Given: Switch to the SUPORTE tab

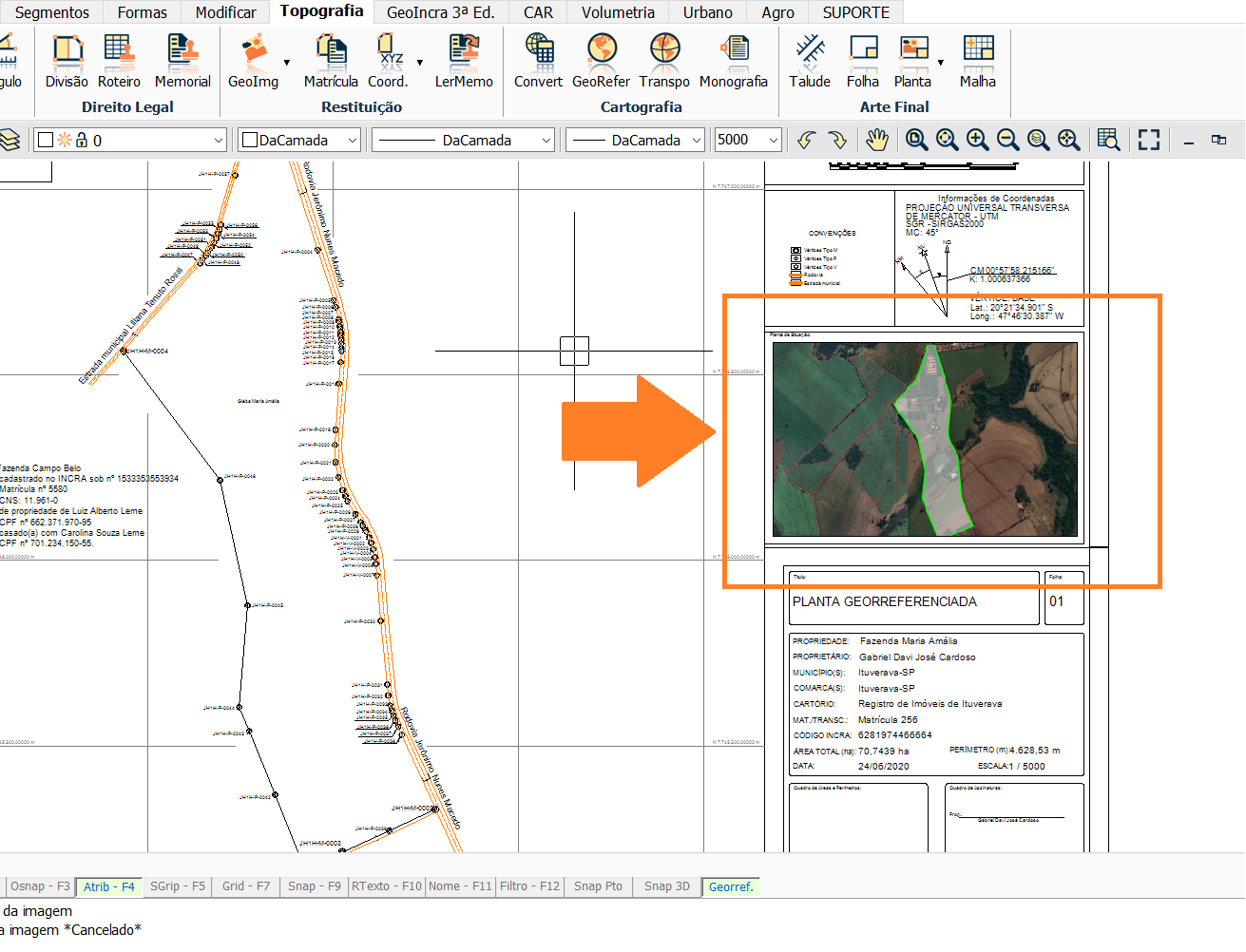Looking at the screenshot, I should point(856,12).
